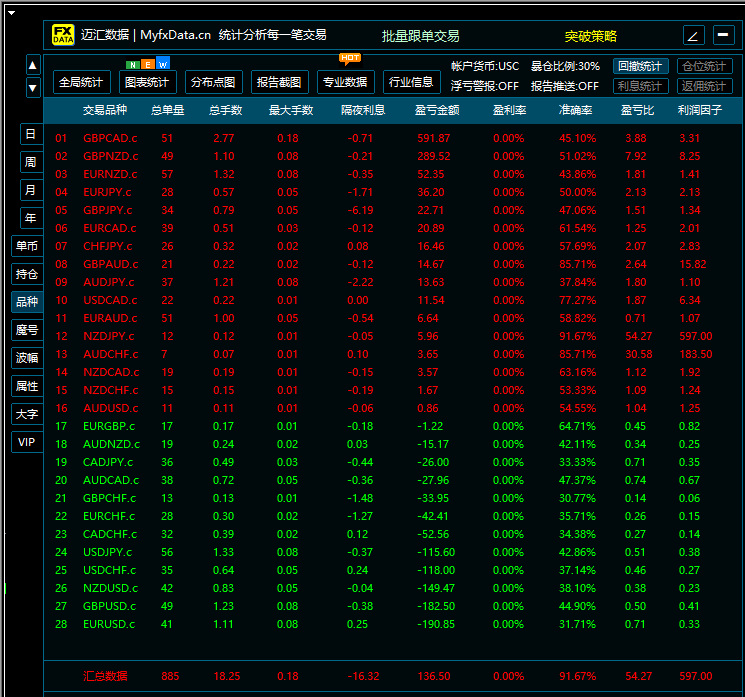
Task: Switch to 月 monthly view tab
Action: click(x=30, y=190)
